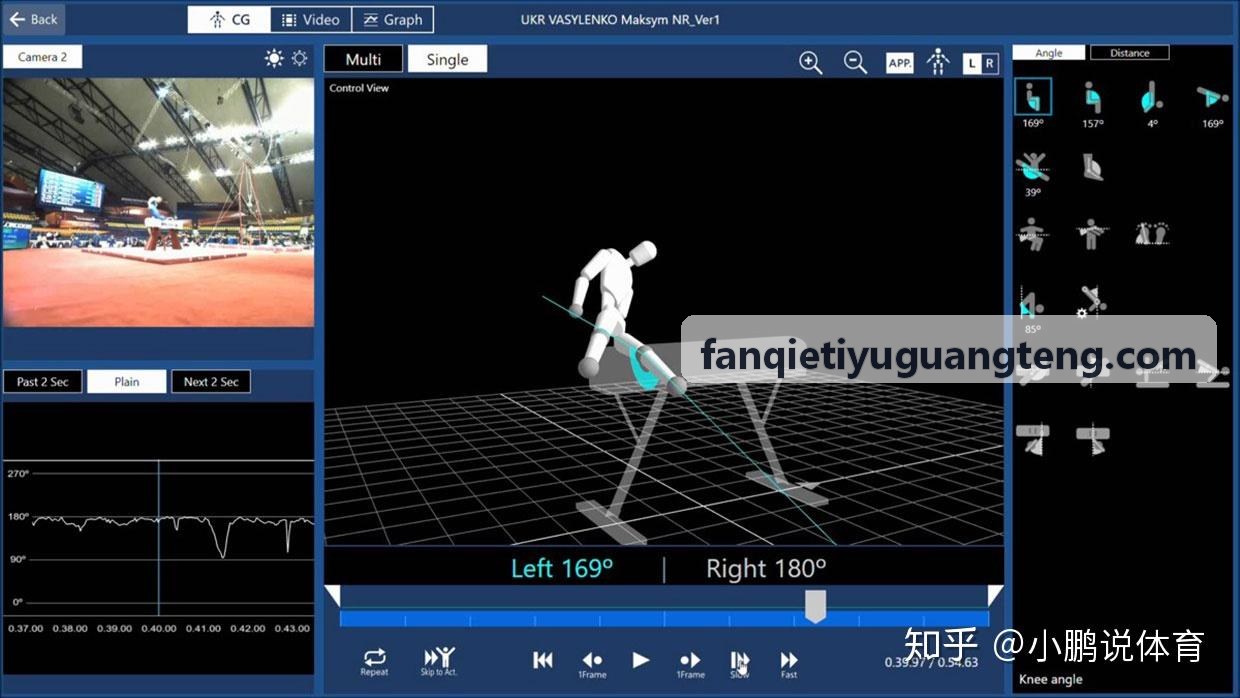Viewport: 1240px width, 698px height.
Task: Step back one frame
Action: click(592, 663)
